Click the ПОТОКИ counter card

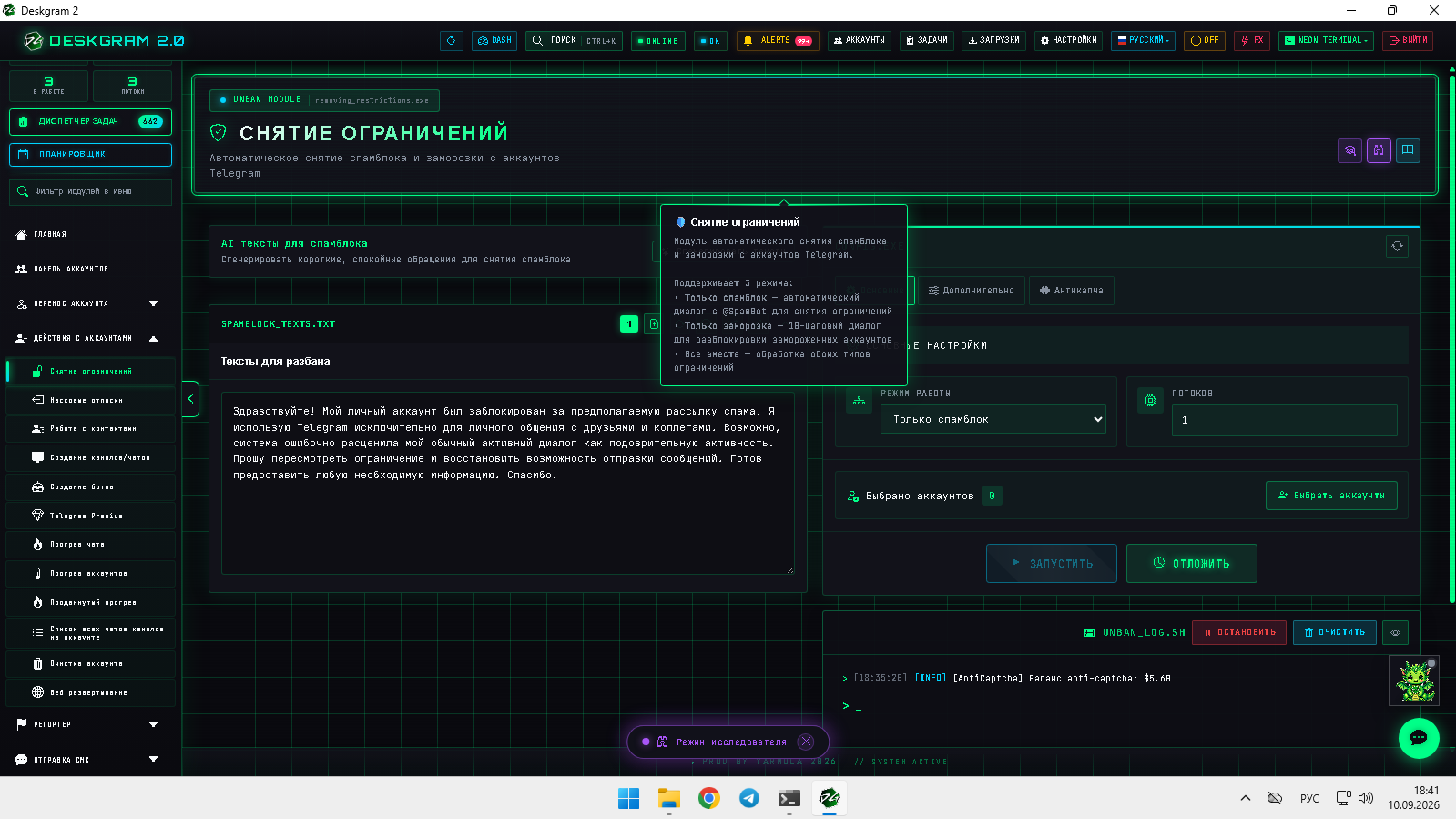tap(132, 86)
